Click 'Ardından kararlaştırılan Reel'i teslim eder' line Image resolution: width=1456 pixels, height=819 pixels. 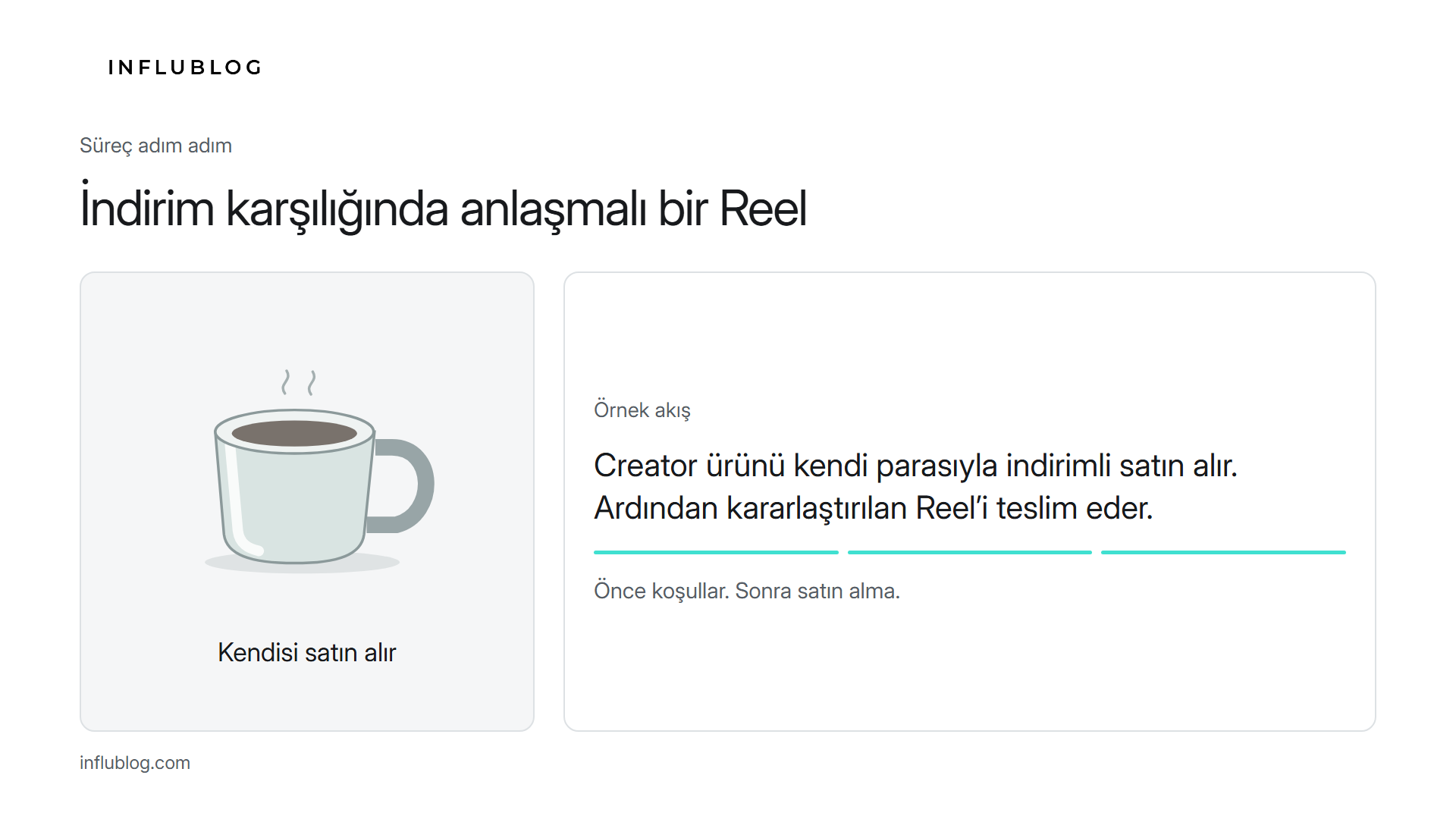click(874, 508)
